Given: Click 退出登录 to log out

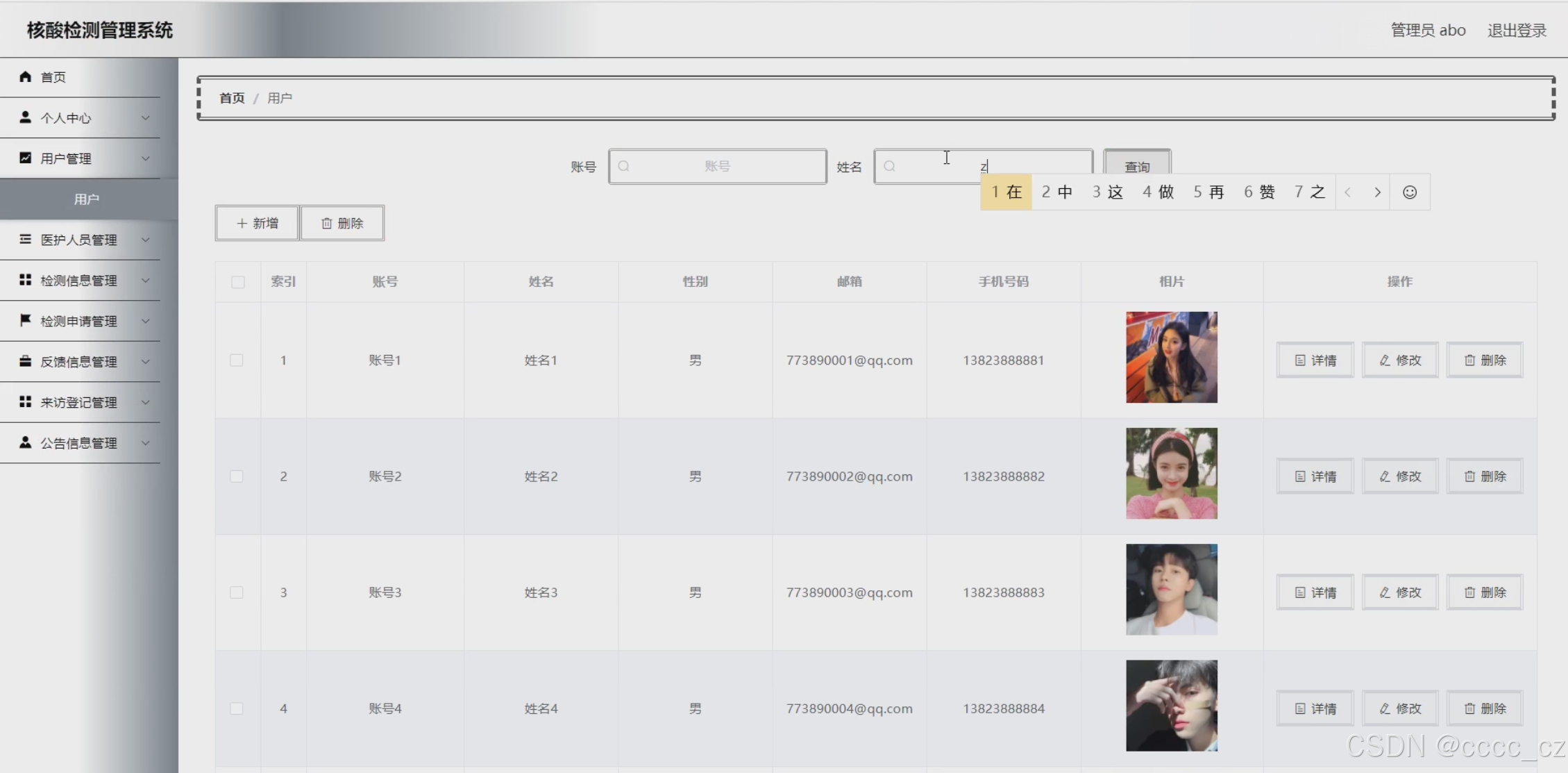Looking at the screenshot, I should pyautogui.click(x=1517, y=31).
